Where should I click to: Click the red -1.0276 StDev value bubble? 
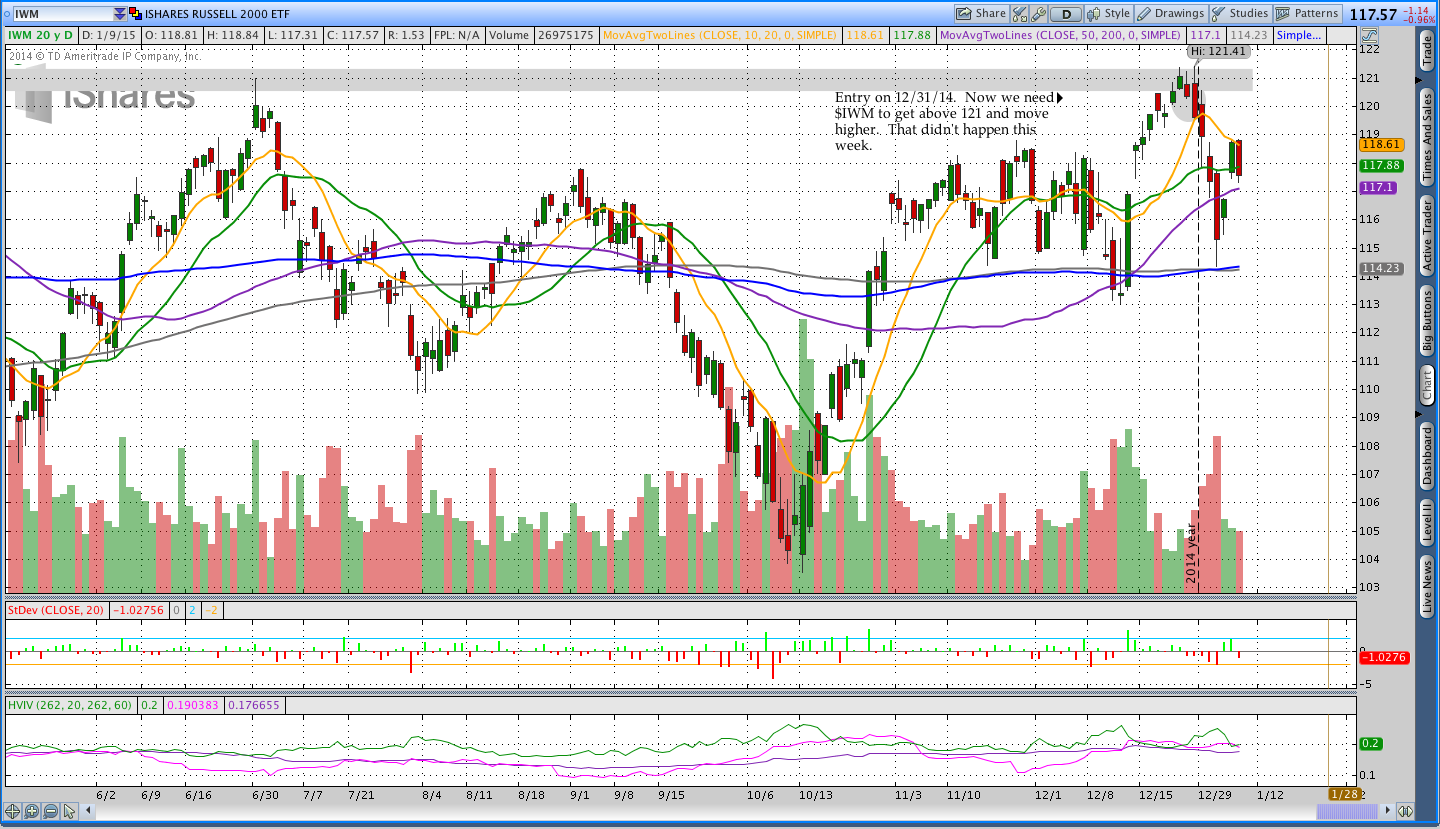(1386, 657)
